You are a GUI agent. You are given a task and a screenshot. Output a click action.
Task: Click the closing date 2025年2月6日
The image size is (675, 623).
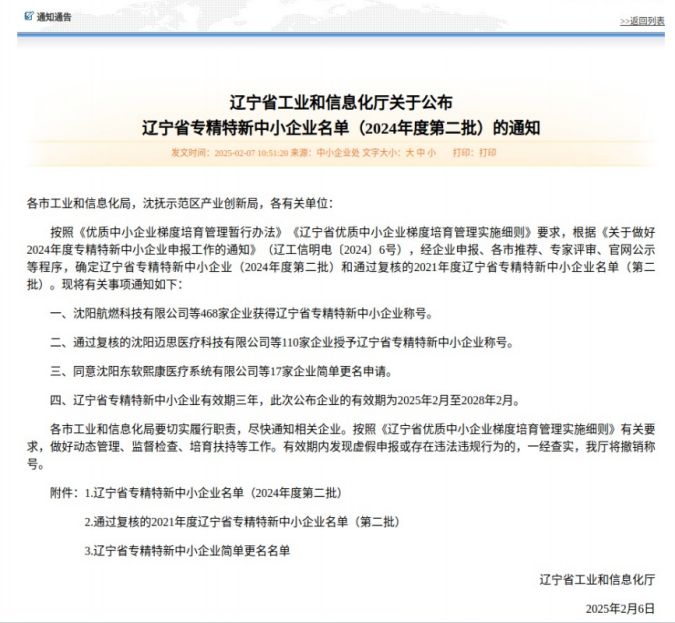620,608
